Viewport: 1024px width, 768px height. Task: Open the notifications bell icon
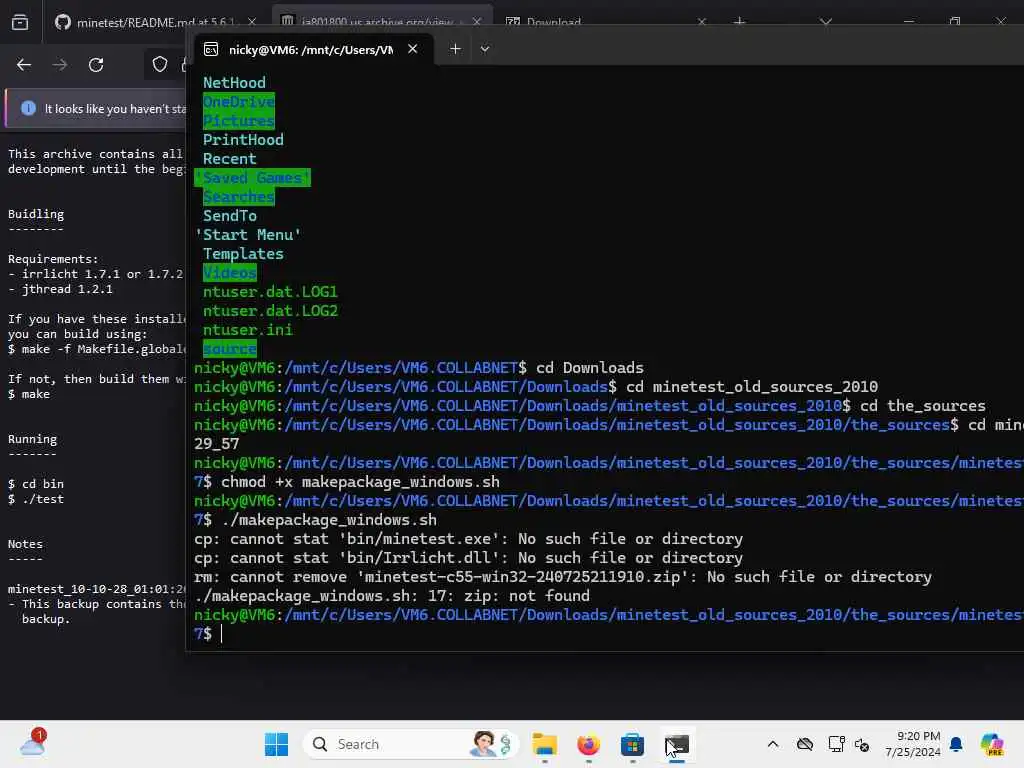[956, 744]
